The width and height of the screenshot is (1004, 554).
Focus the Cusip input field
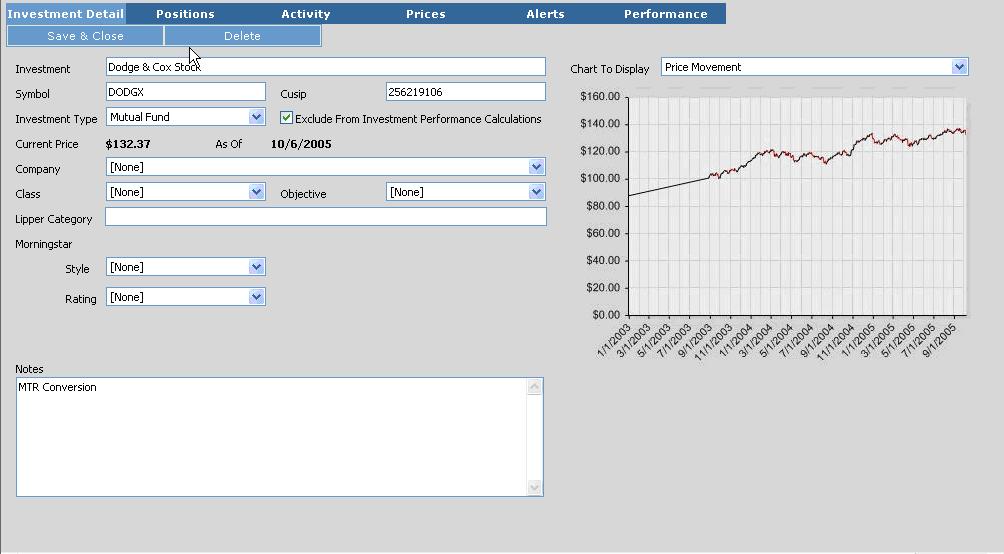[465, 92]
